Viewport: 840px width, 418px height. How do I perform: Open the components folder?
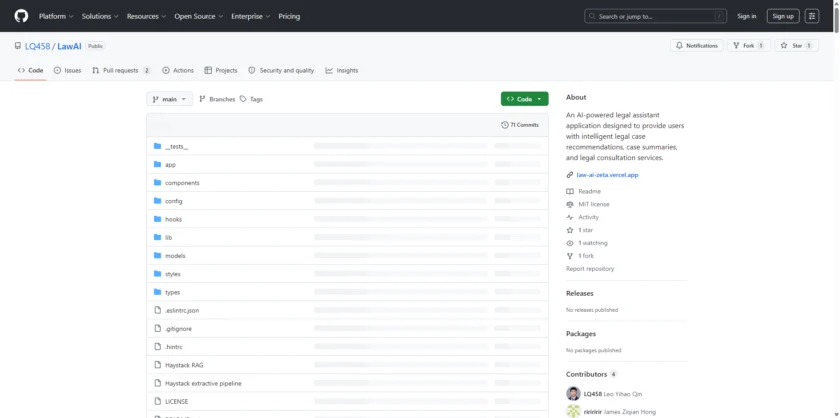182,183
